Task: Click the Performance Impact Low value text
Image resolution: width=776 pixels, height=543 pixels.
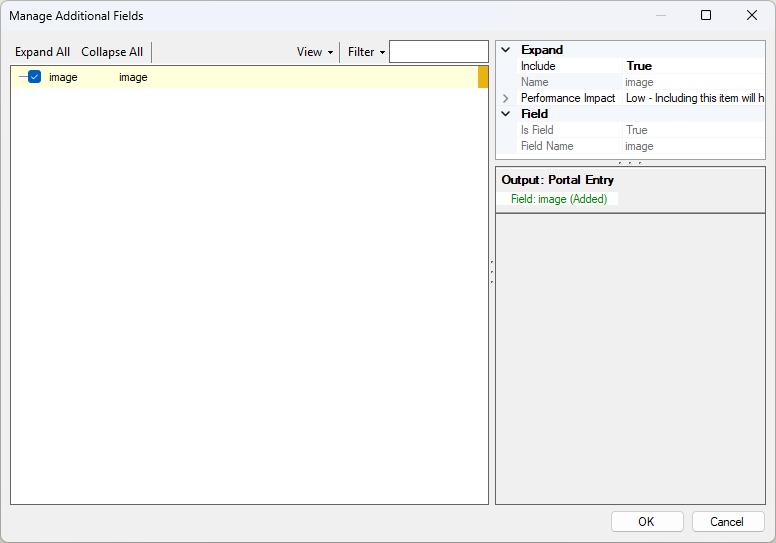Action: [x=694, y=98]
